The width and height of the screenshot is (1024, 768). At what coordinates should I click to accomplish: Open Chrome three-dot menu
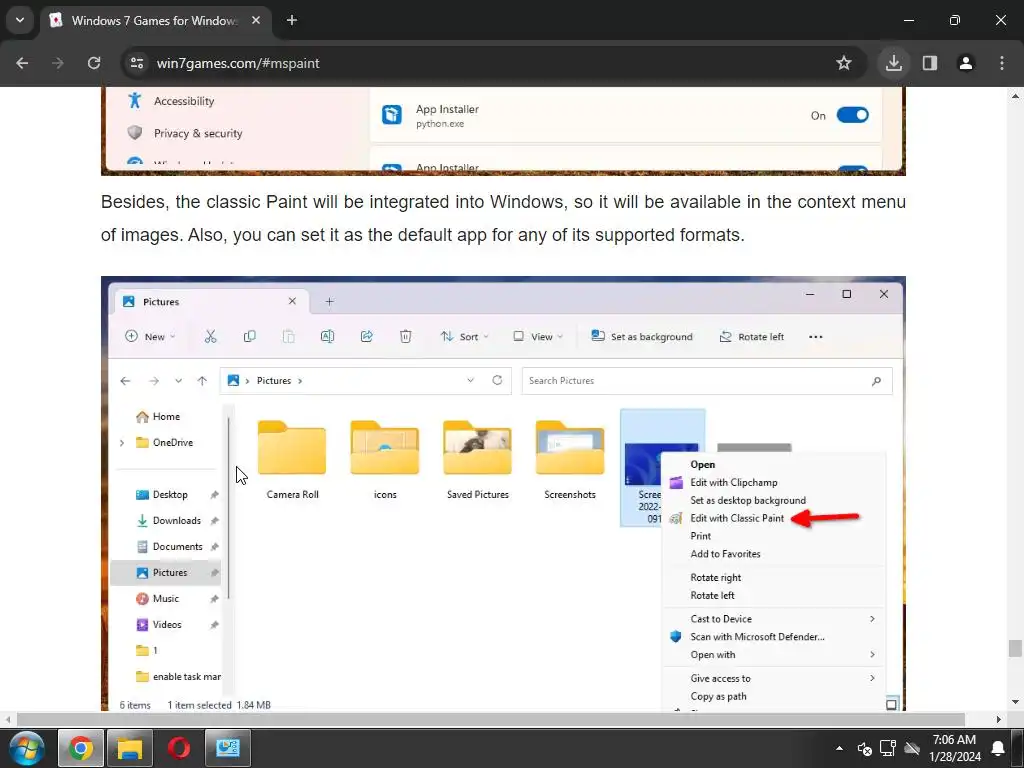(x=1002, y=63)
